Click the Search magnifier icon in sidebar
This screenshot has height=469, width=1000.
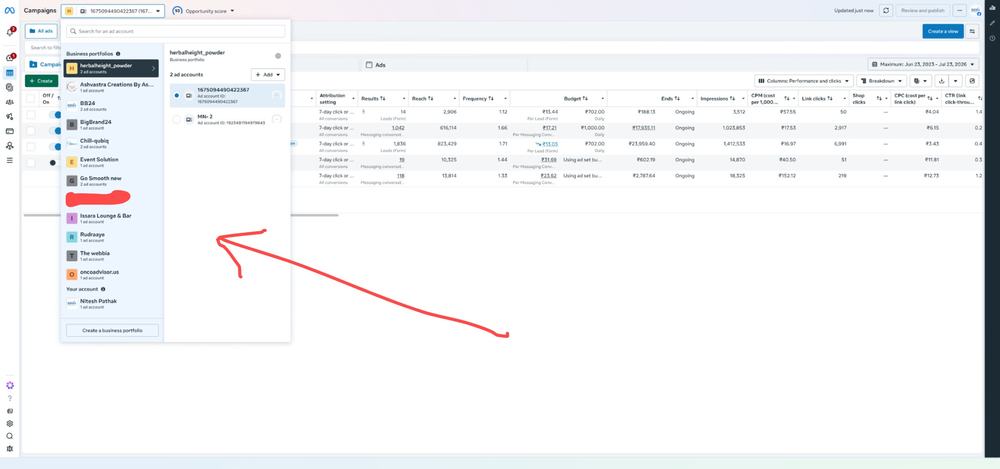click(x=10, y=436)
